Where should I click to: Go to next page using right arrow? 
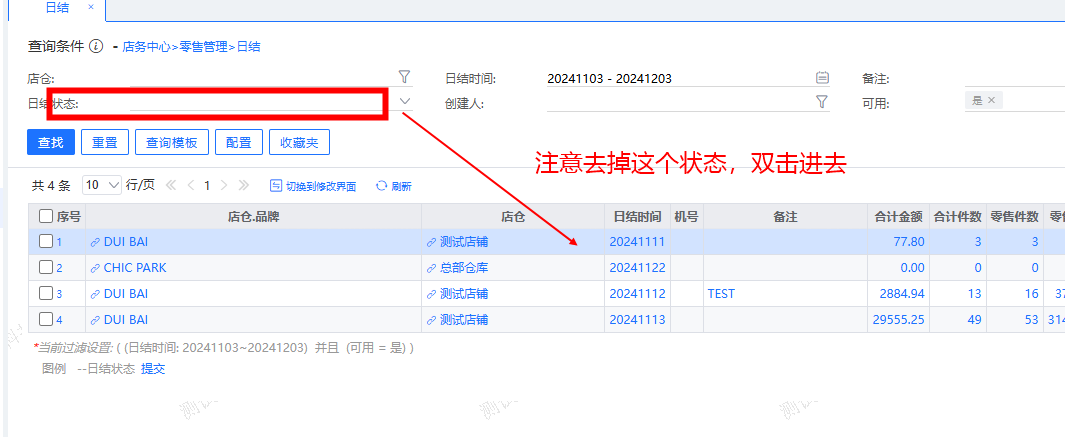click(224, 185)
